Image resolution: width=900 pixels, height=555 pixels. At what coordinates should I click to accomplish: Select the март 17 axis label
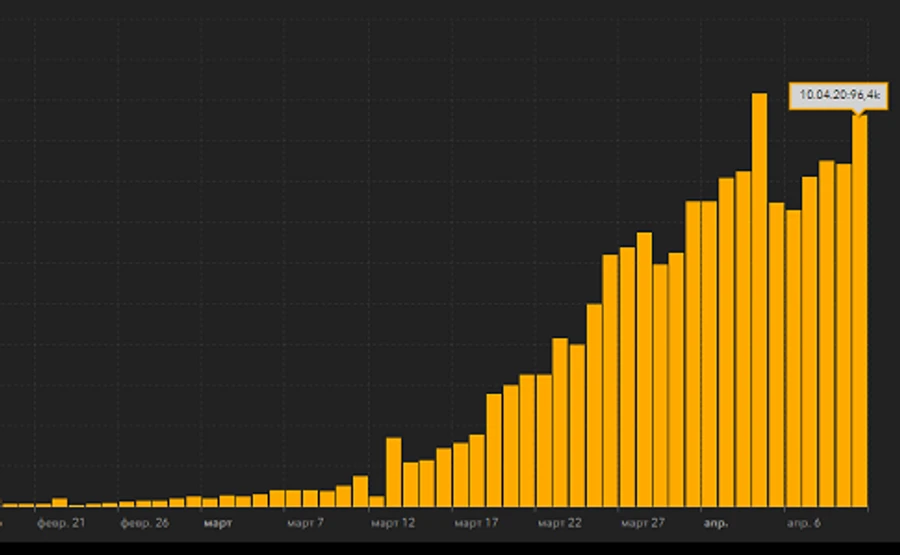(x=476, y=523)
